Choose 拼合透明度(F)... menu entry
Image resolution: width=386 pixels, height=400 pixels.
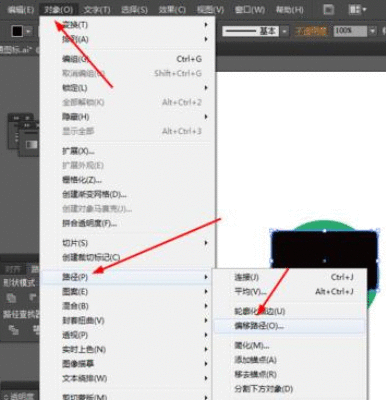127,223
